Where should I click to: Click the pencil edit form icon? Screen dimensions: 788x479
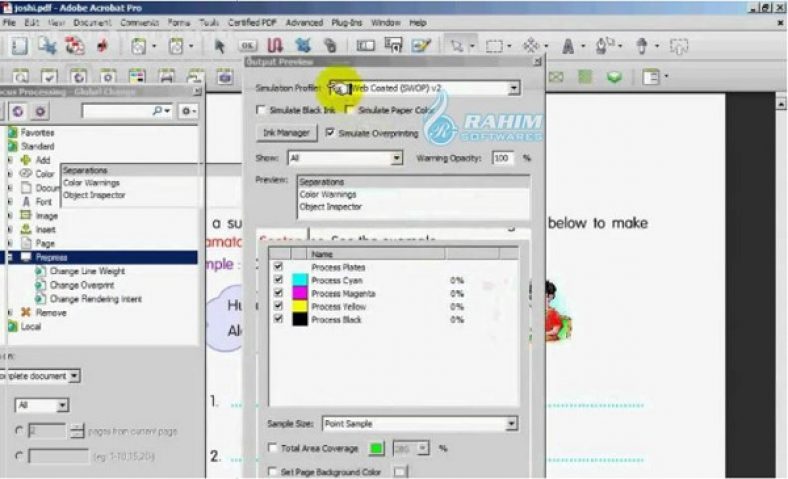click(x=421, y=46)
